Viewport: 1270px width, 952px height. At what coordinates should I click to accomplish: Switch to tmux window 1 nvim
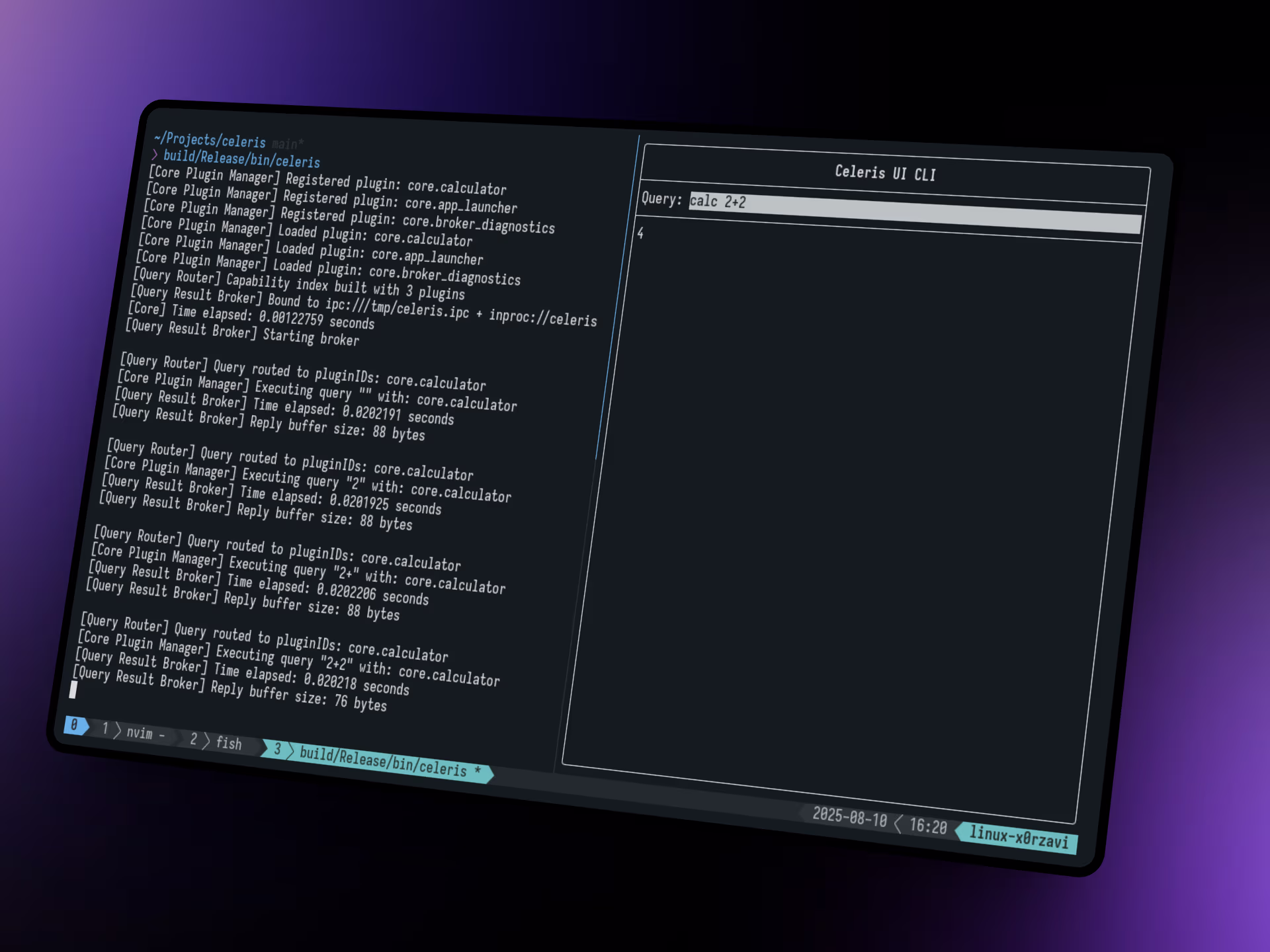tap(138, 733)
